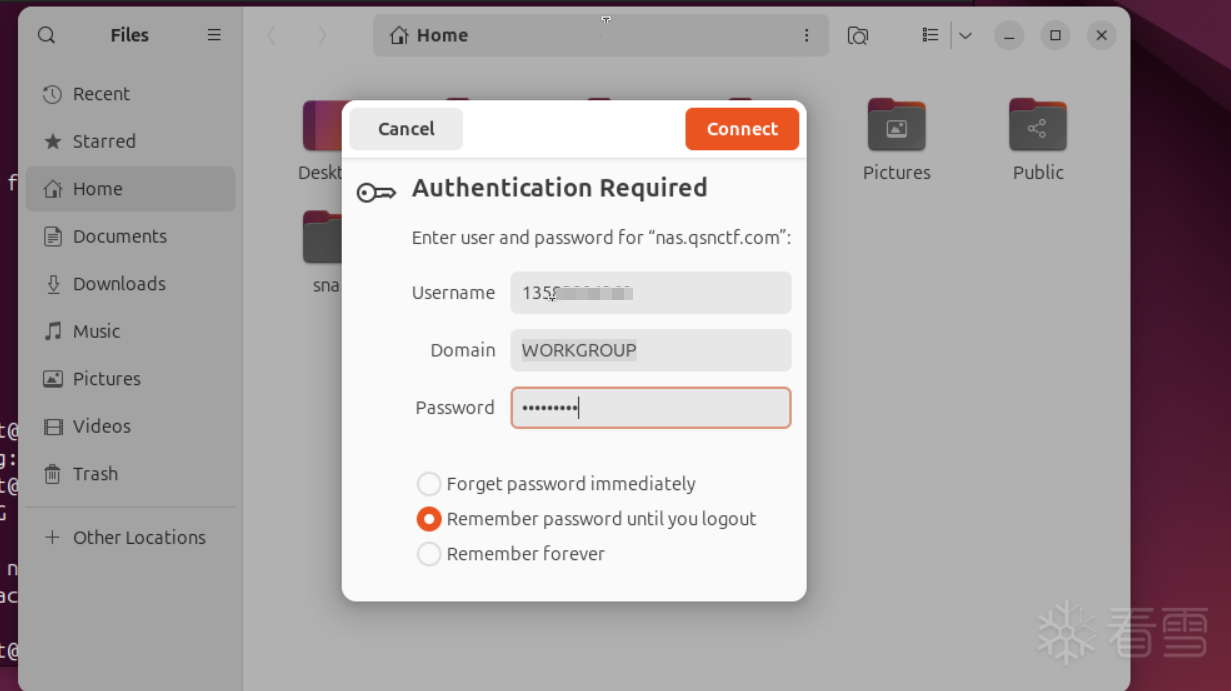Expand the view options dropdown arrow
Viewport: 1231px width, 691px height.
pos(965,35)
